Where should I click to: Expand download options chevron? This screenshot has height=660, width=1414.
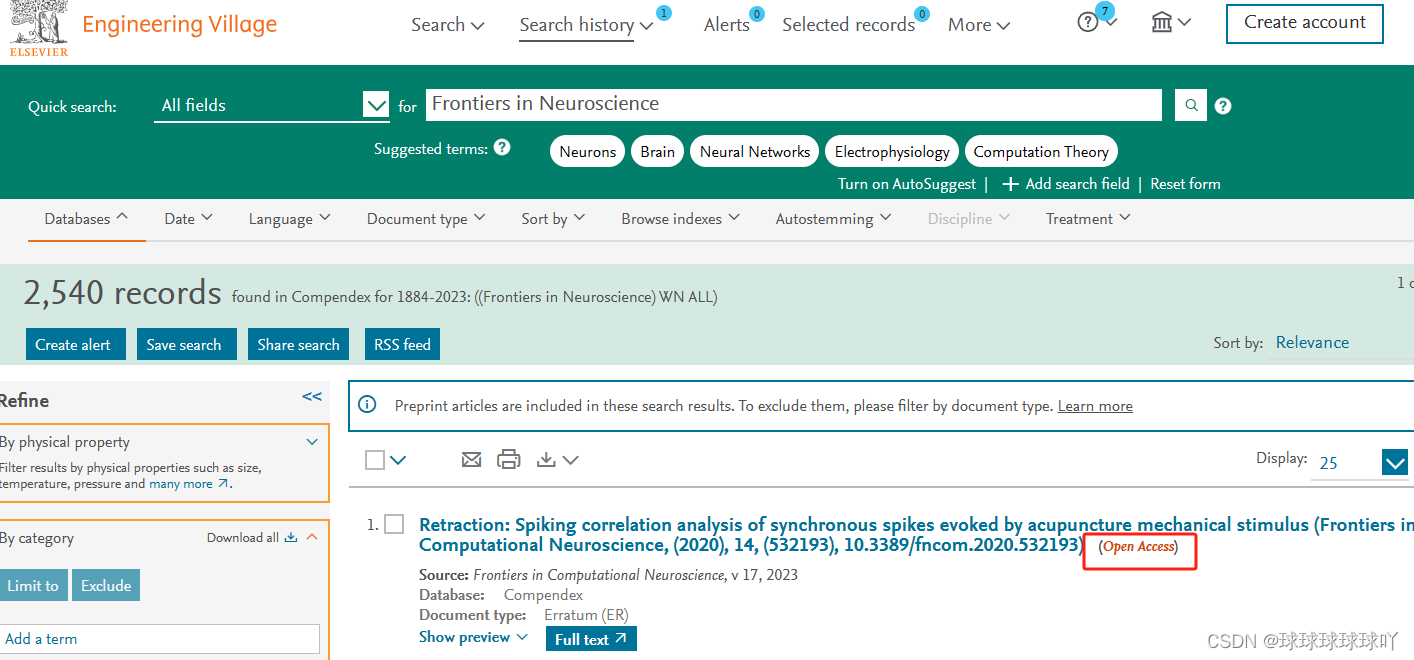(x=570, y=460)
